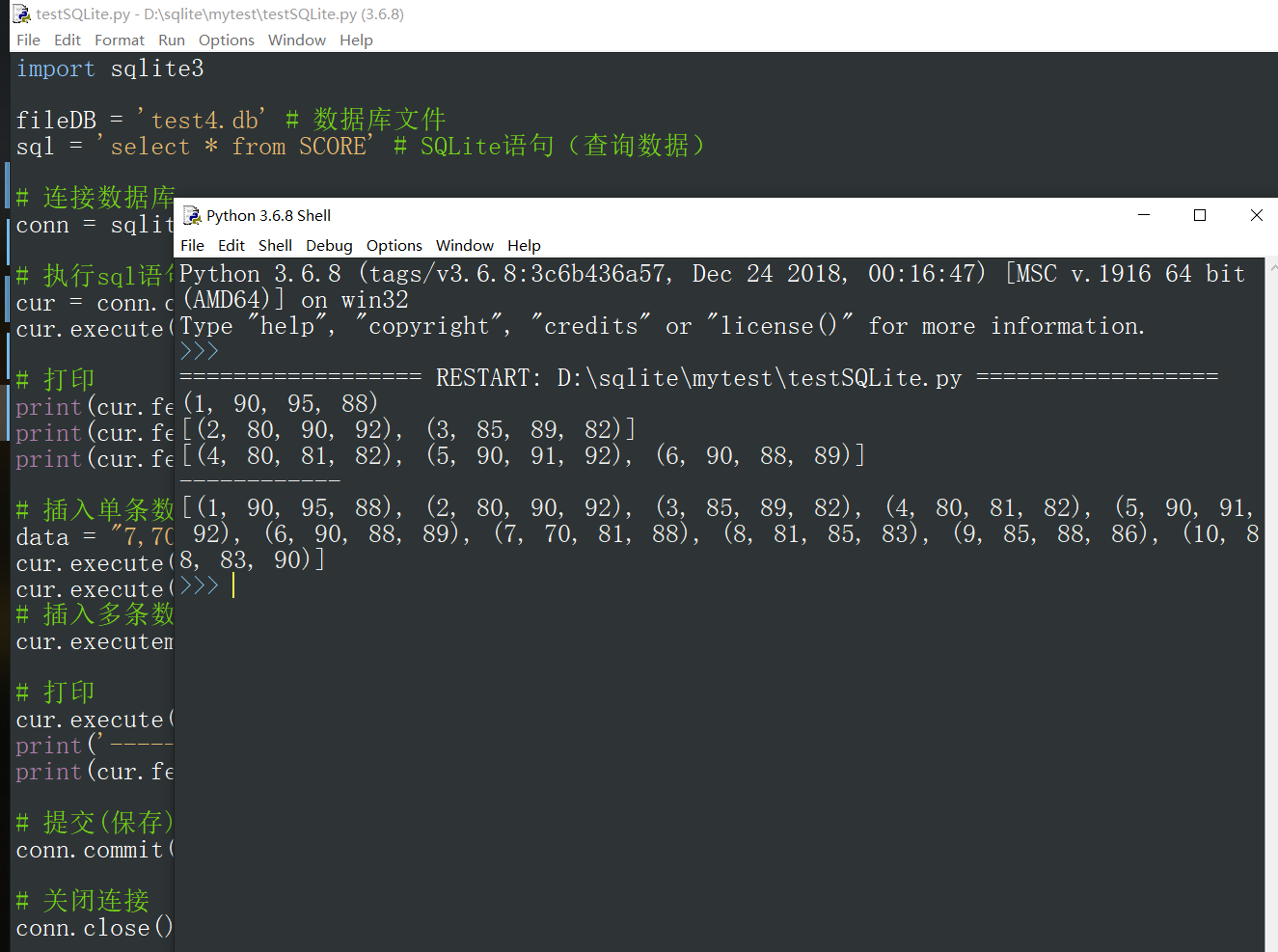Click the 'test4.db' string in editor
Viewport: 1278px width, 952px height.
coord(201,120)
